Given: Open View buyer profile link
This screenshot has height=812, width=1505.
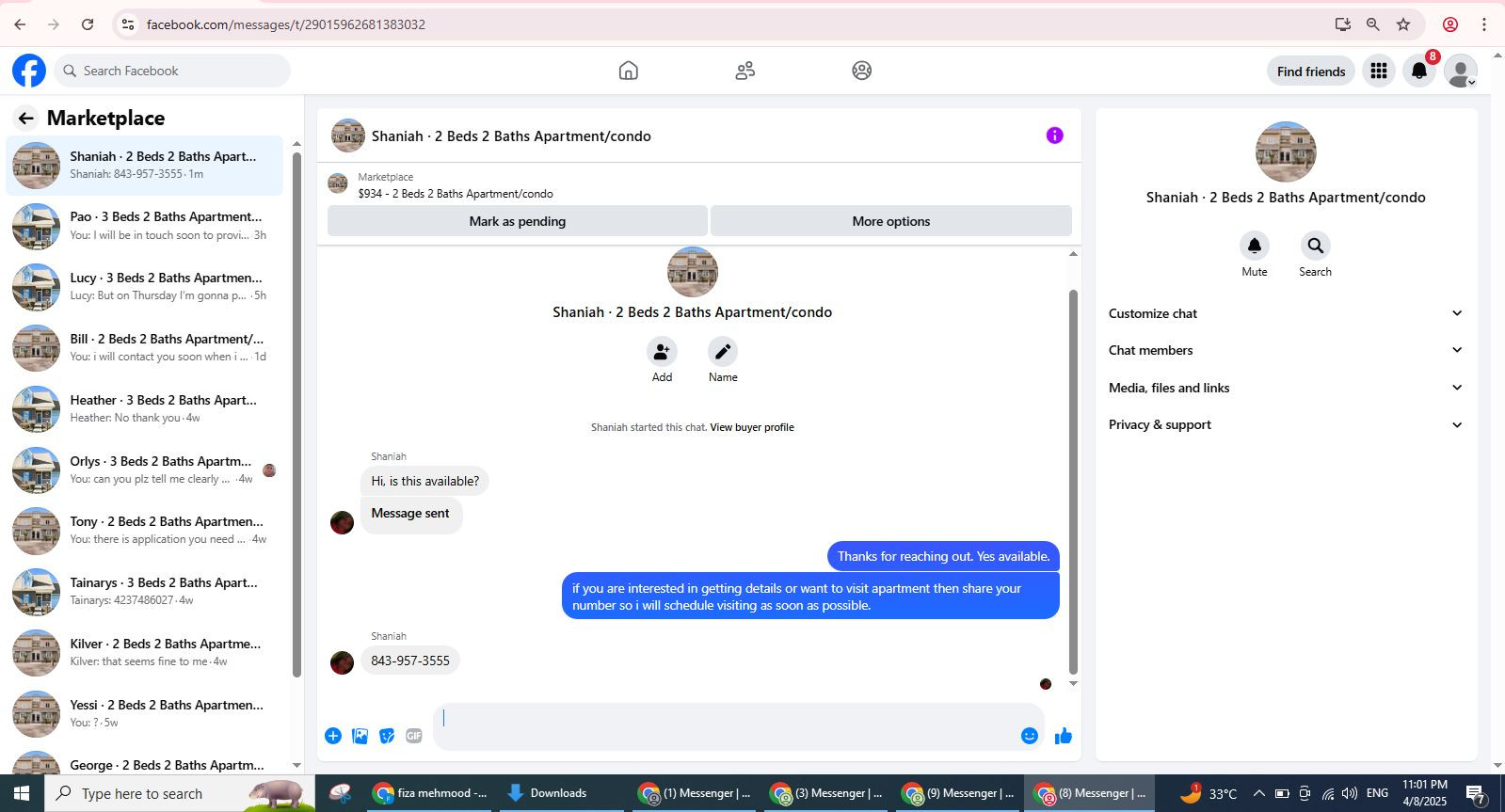Looking at the screenshot, I should pyautogui.click(x=752, y=427).
